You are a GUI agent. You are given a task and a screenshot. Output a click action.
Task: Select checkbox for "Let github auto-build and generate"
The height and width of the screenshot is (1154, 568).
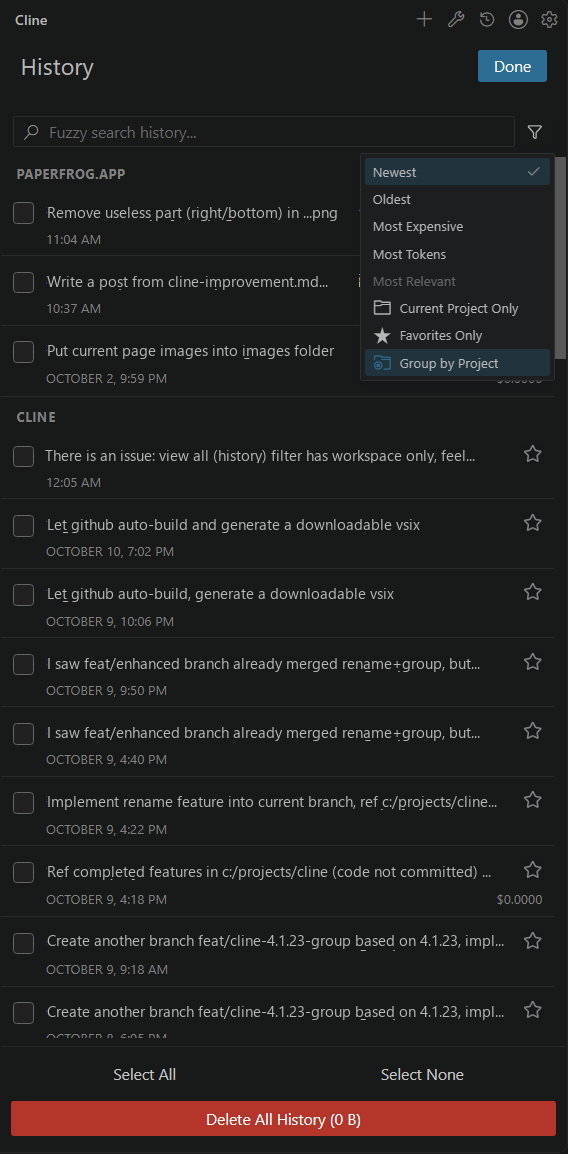click(24, 525)
